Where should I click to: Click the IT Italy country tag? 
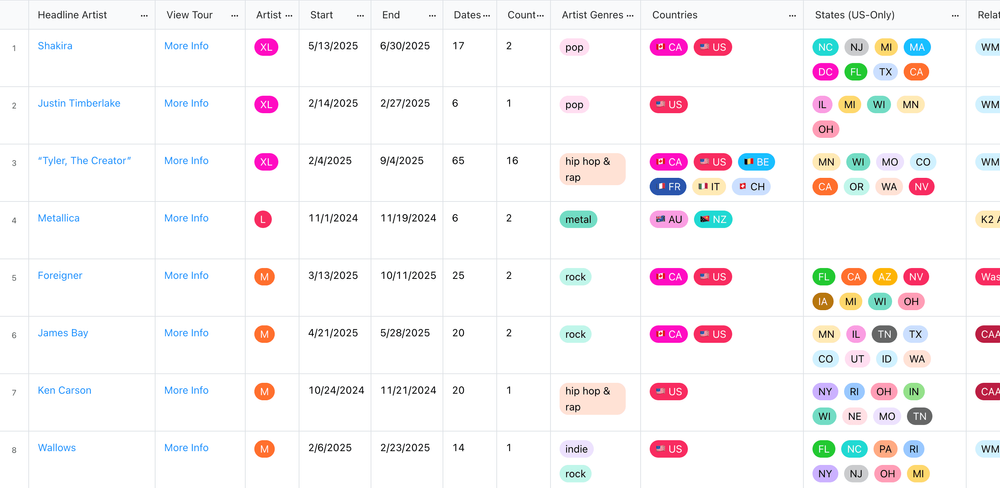(709, 187)
